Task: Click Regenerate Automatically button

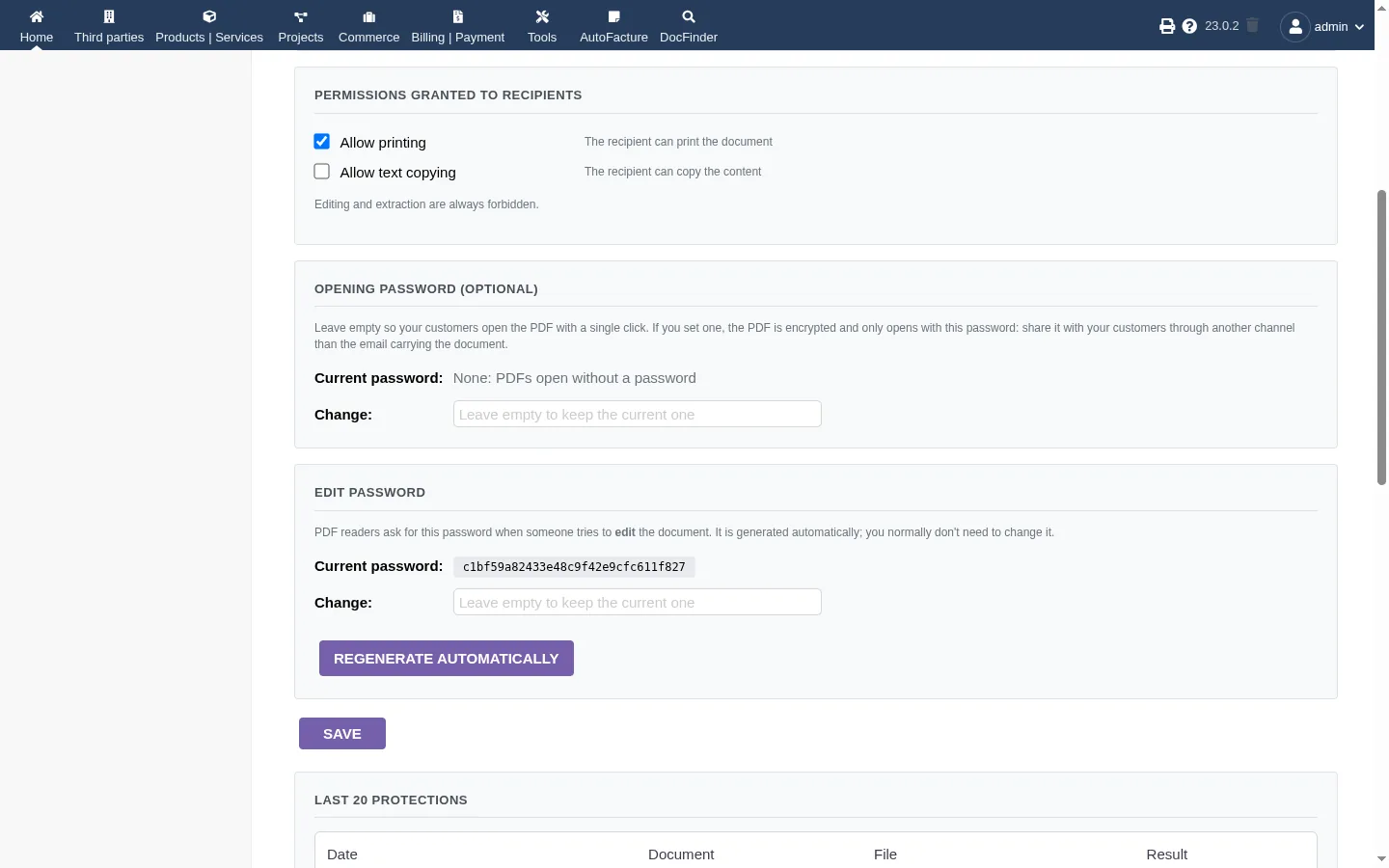Action: pos(447,659)
